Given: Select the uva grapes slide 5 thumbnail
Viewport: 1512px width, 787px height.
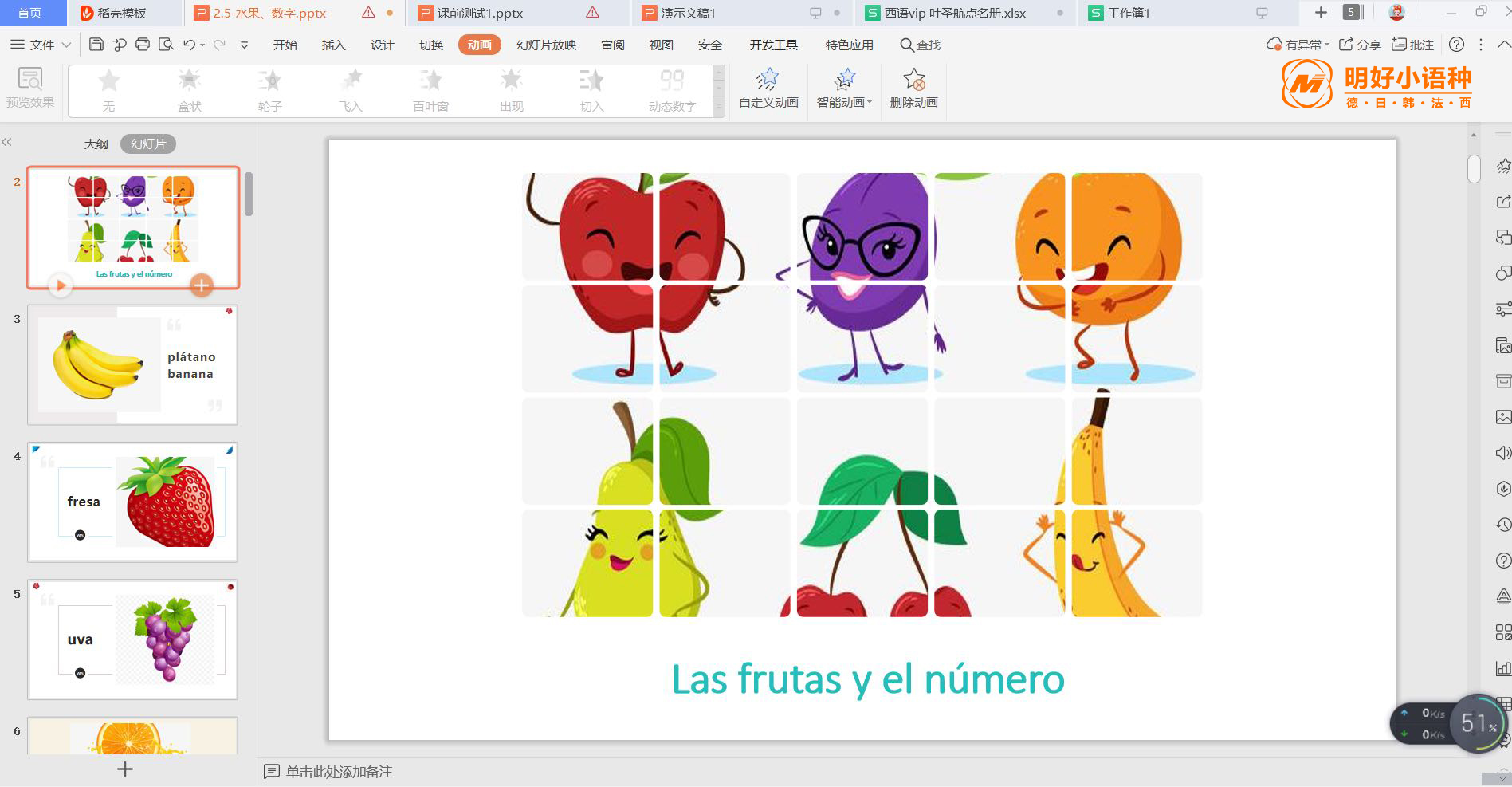Looking at the screenshot, I should (132, 639).
